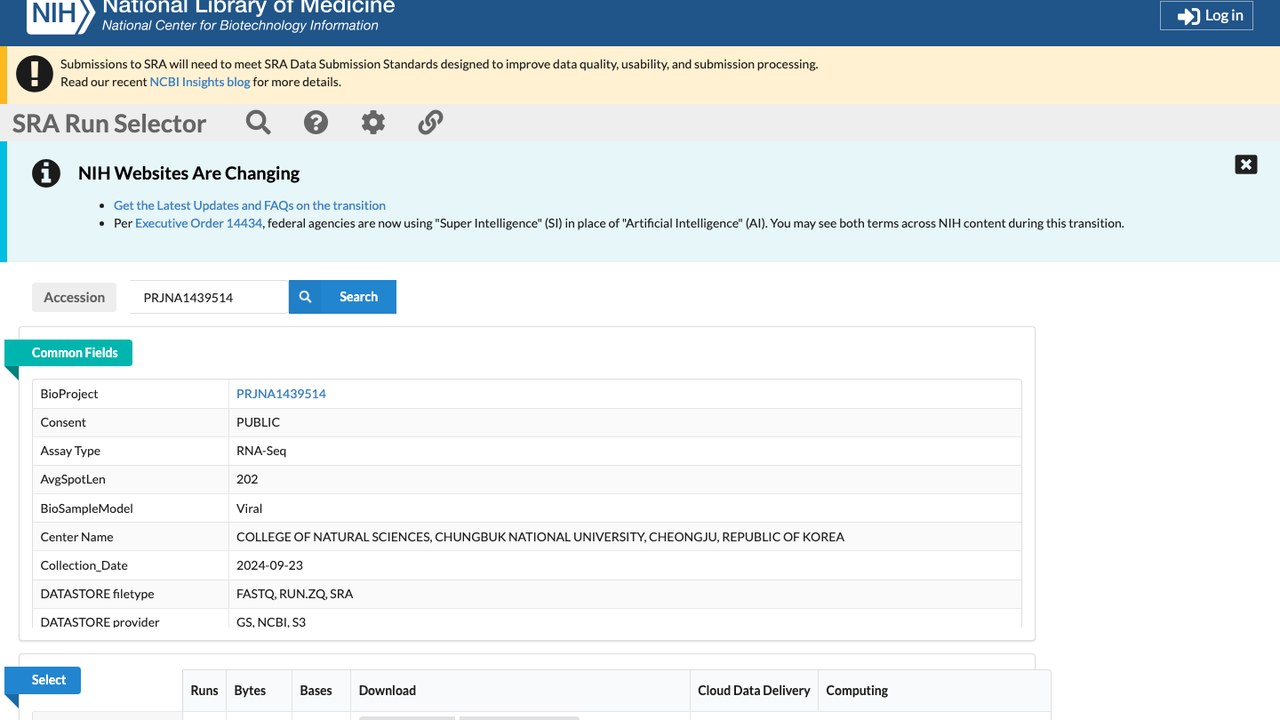Open the Log in button

tap(1206, 15)
